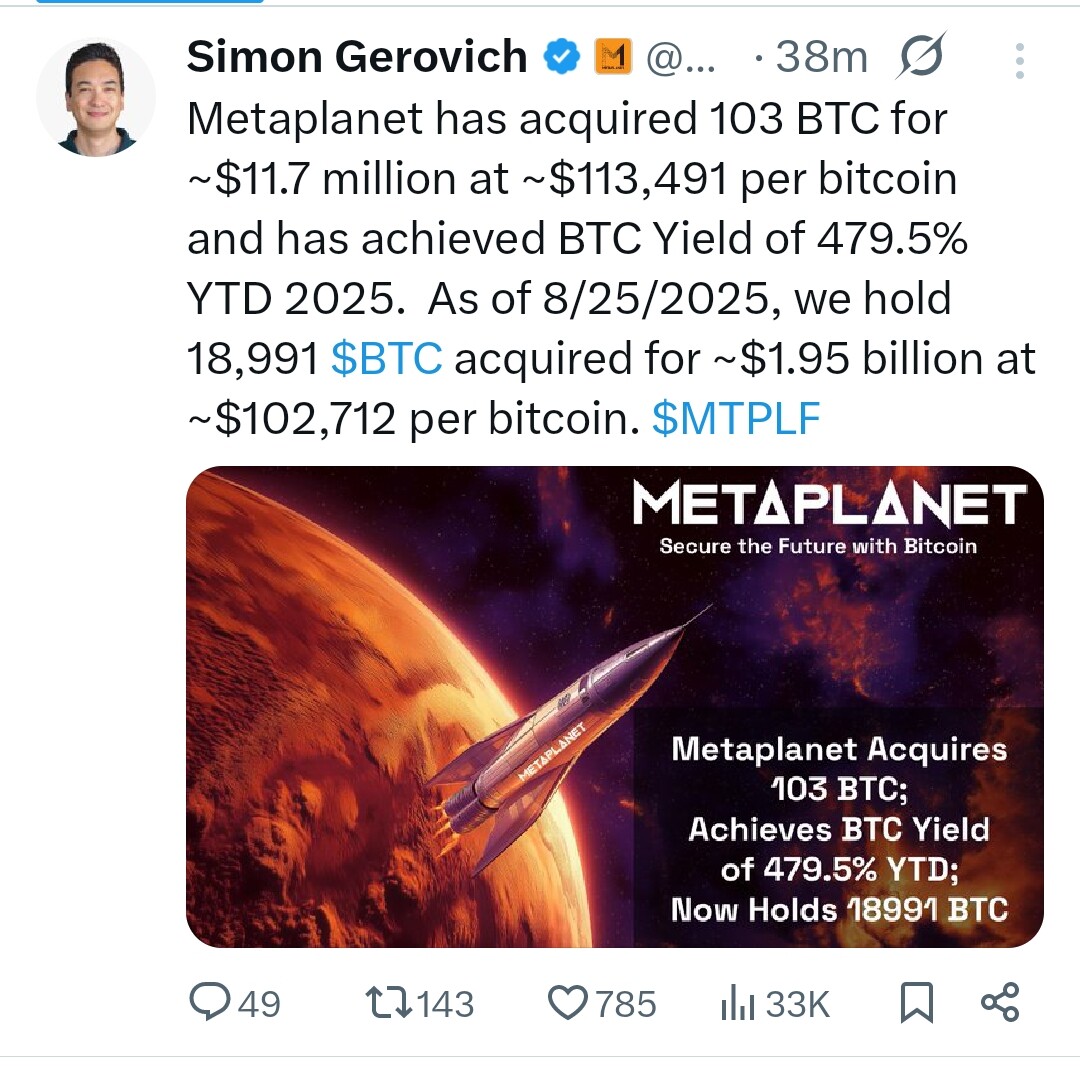The height and width of the screenshot is (1069, 1080).
Task: Open the Metaplanet affiliate badge icon
Action: point(613,56)
